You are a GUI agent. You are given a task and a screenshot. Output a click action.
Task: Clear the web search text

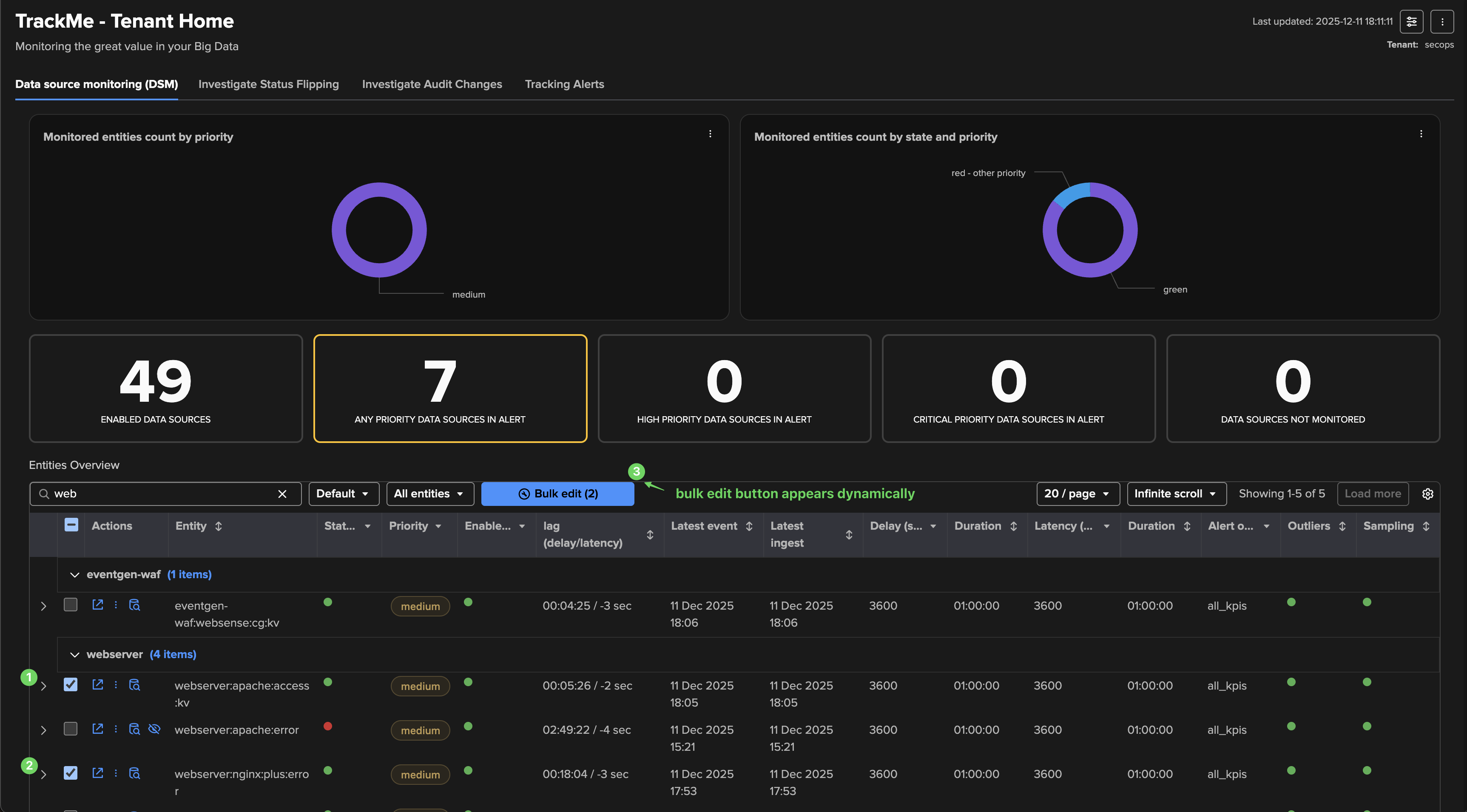pyautogui.click(x=282, y=494)
